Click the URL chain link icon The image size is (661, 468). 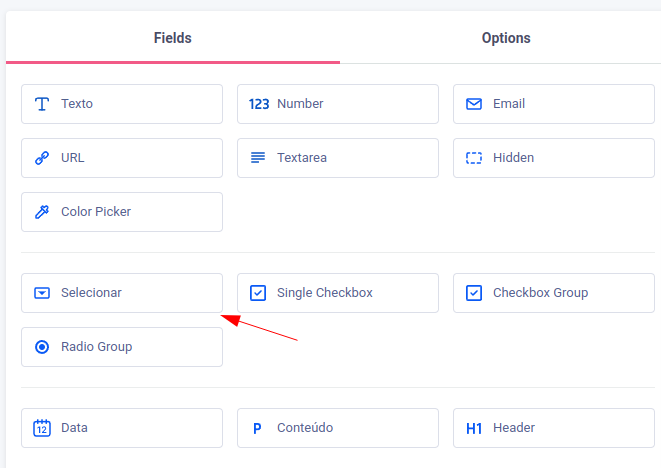click(x=42, y=158)
